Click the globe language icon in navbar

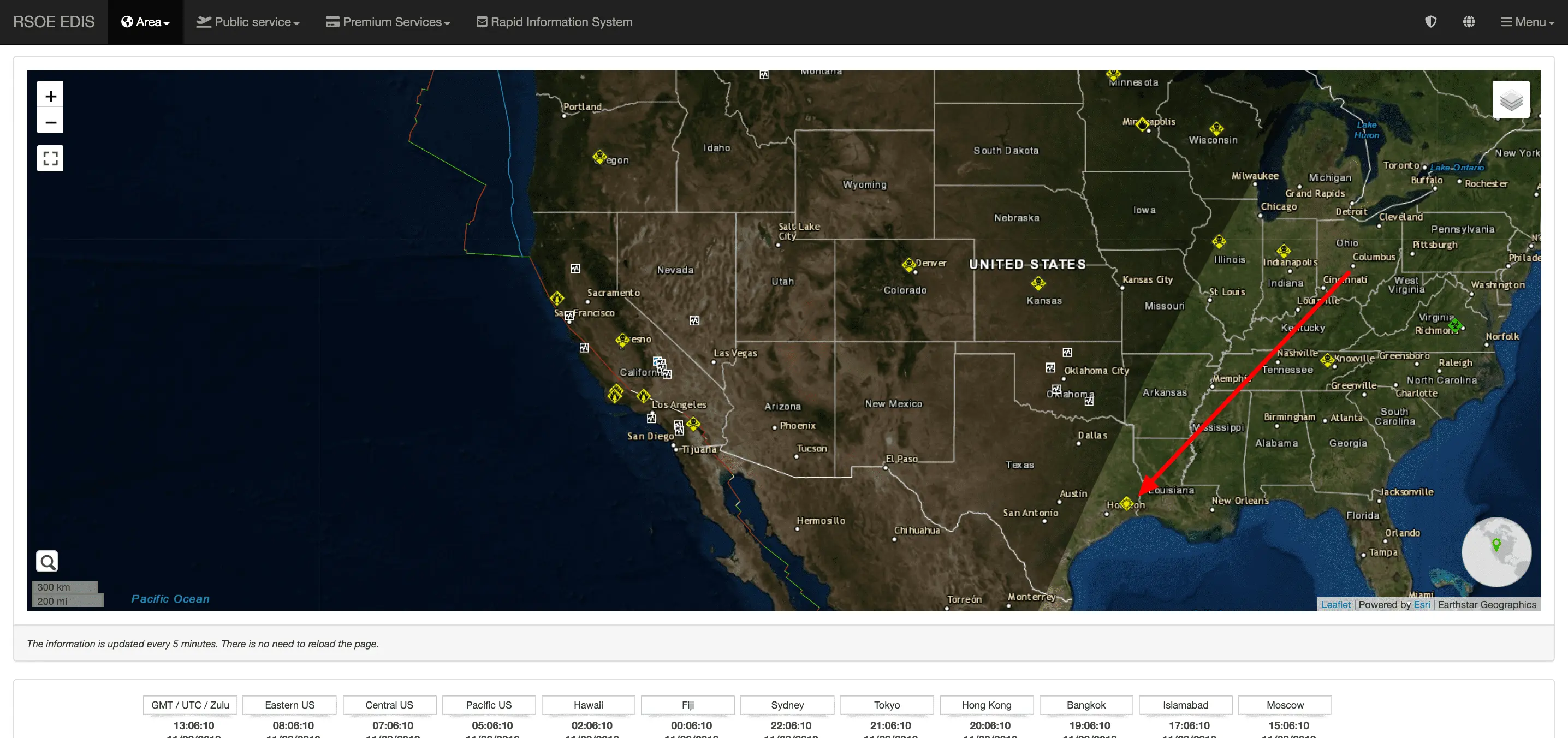point(1469,22)
